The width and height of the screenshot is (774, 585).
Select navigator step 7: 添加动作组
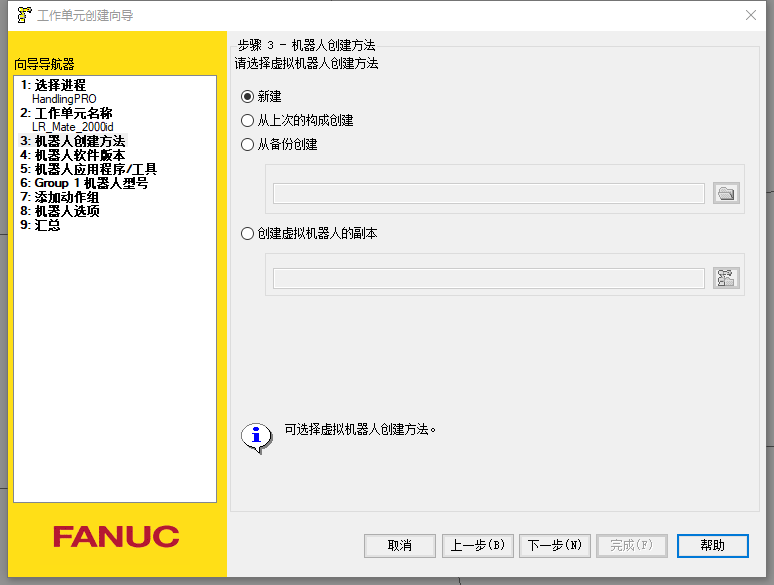59,197
